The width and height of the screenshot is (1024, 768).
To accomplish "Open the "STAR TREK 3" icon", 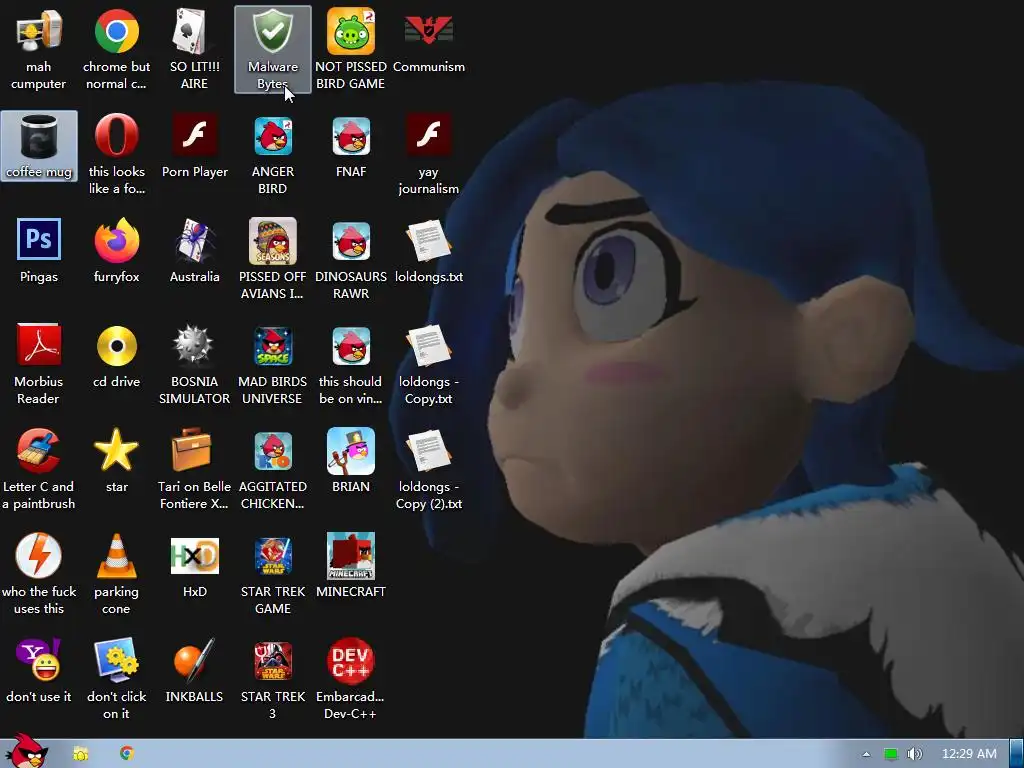I will [x=272, y=680].
